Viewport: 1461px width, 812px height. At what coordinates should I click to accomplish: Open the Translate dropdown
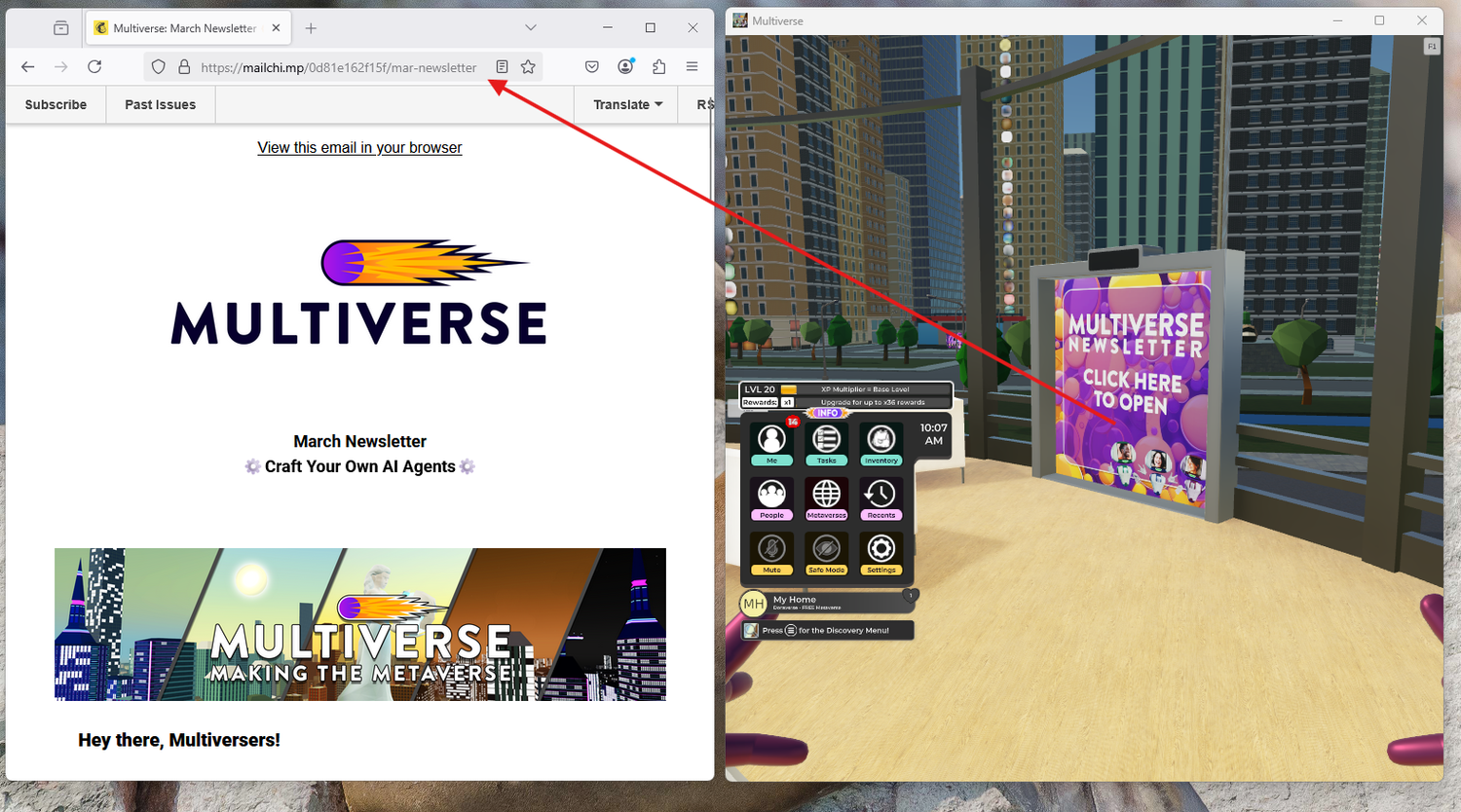(x=625, y=104)
